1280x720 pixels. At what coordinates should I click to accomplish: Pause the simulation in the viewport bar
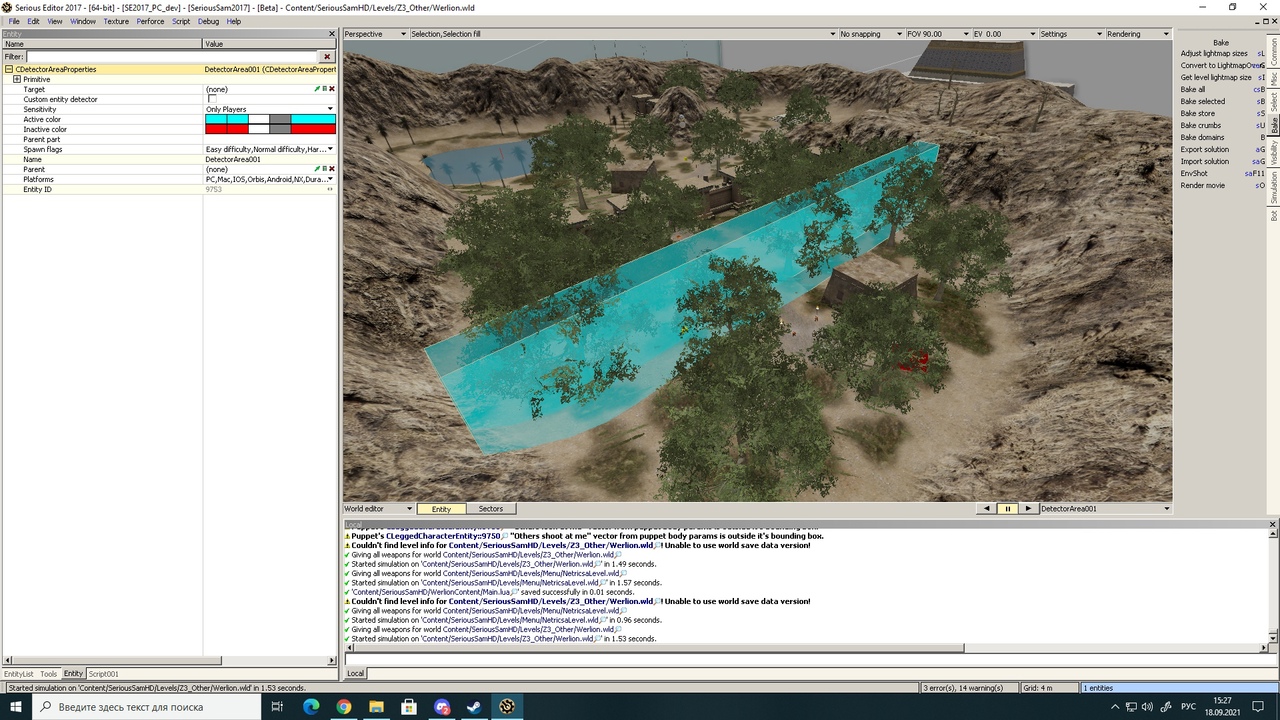(1007, 509)
